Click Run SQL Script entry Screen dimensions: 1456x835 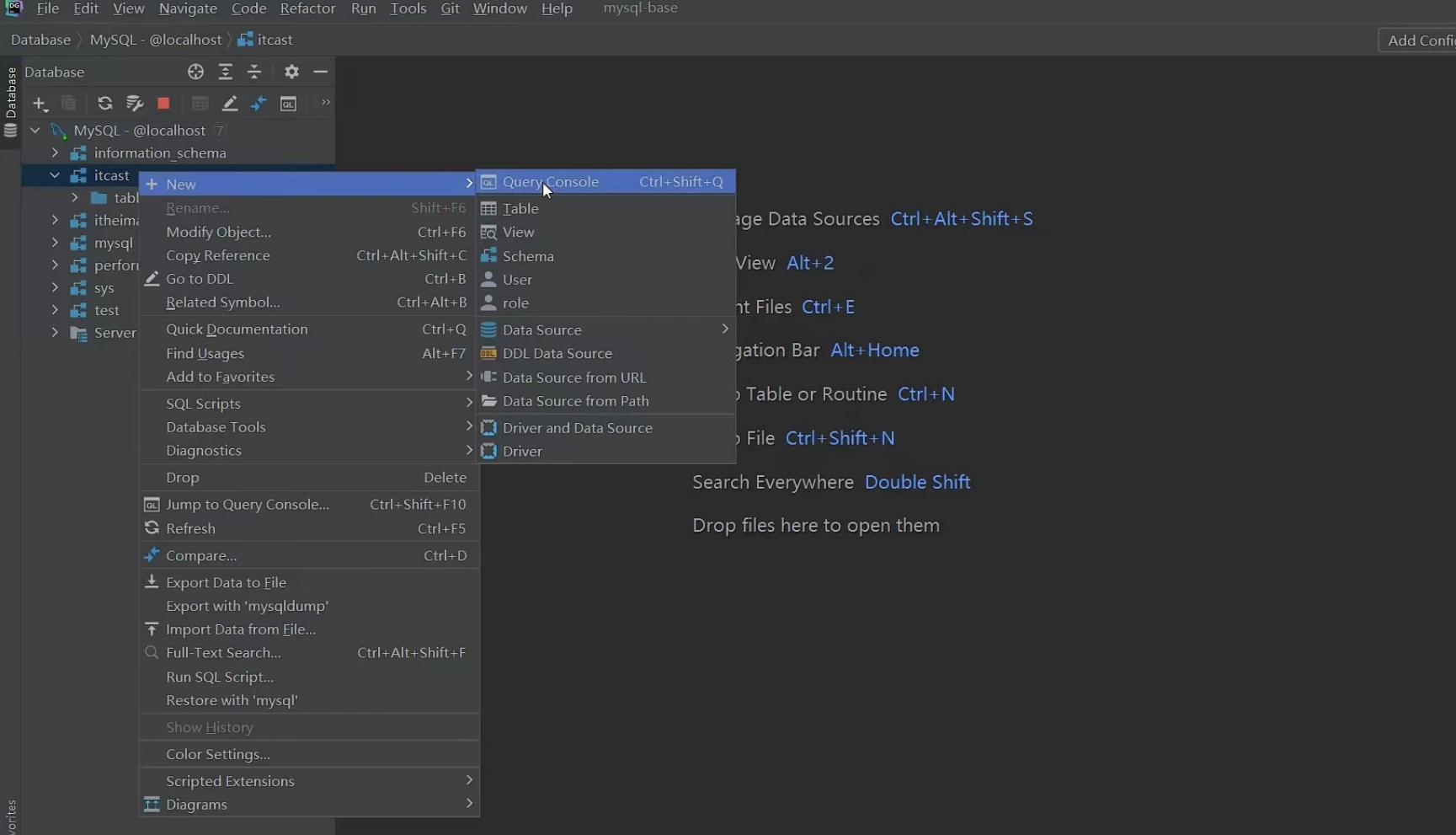[x=309, y=677]
